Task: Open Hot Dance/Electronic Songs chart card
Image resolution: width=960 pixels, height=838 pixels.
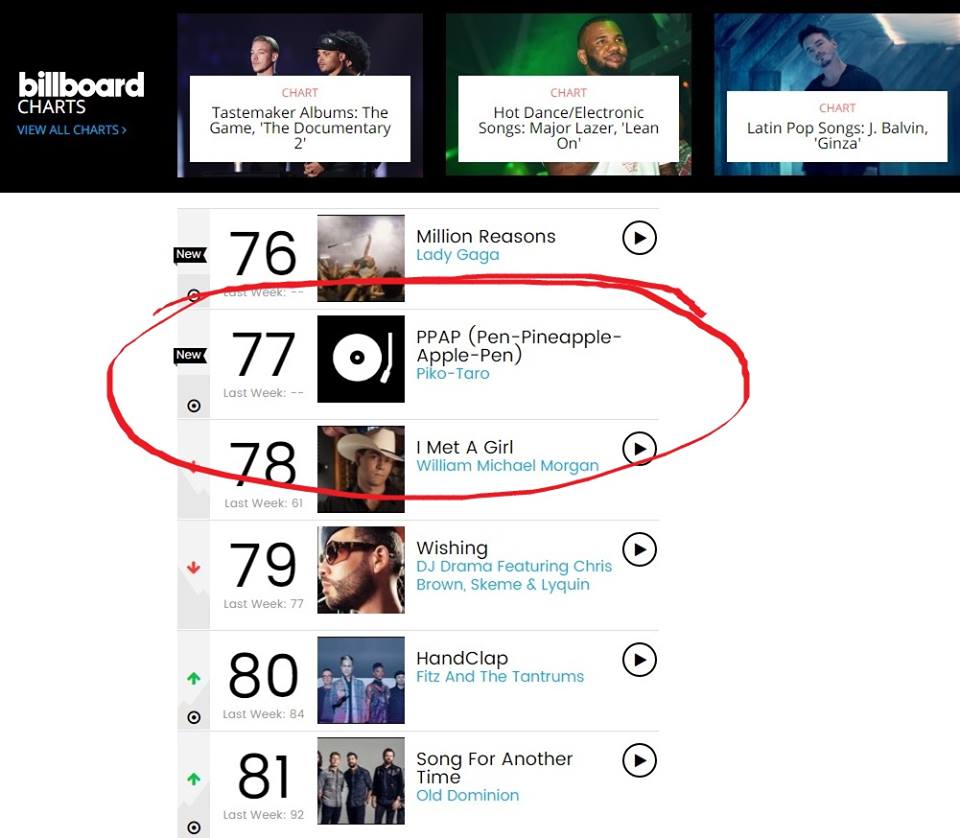Action: click(568, 95)
